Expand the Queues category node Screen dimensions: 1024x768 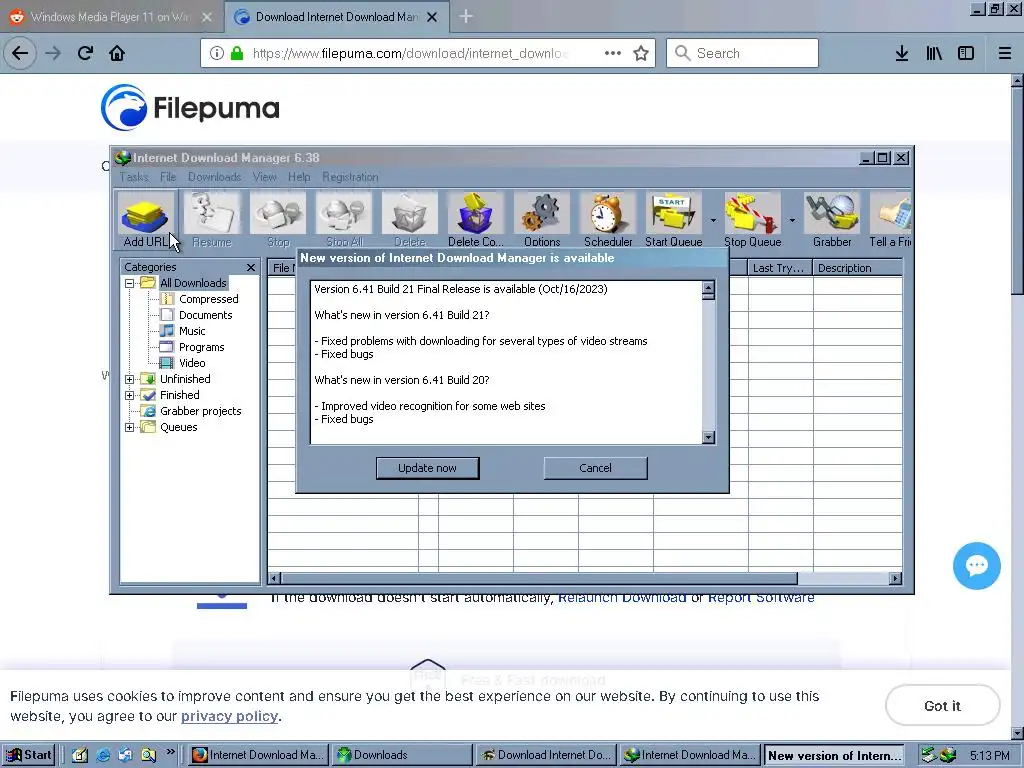129,427
